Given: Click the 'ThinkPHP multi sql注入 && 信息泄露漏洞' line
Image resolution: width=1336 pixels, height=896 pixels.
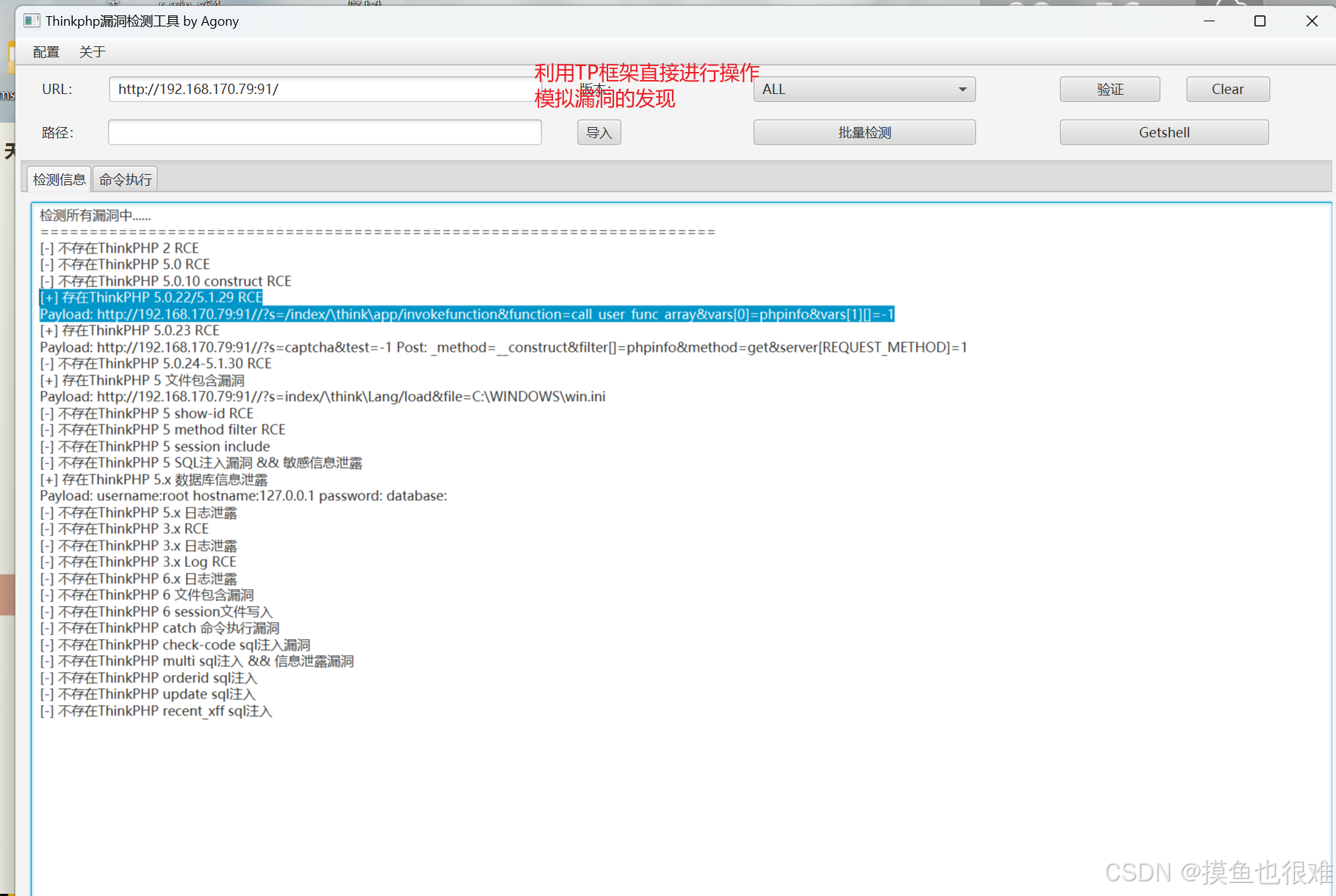Looking at the screenshot, I should click(197, 661).
